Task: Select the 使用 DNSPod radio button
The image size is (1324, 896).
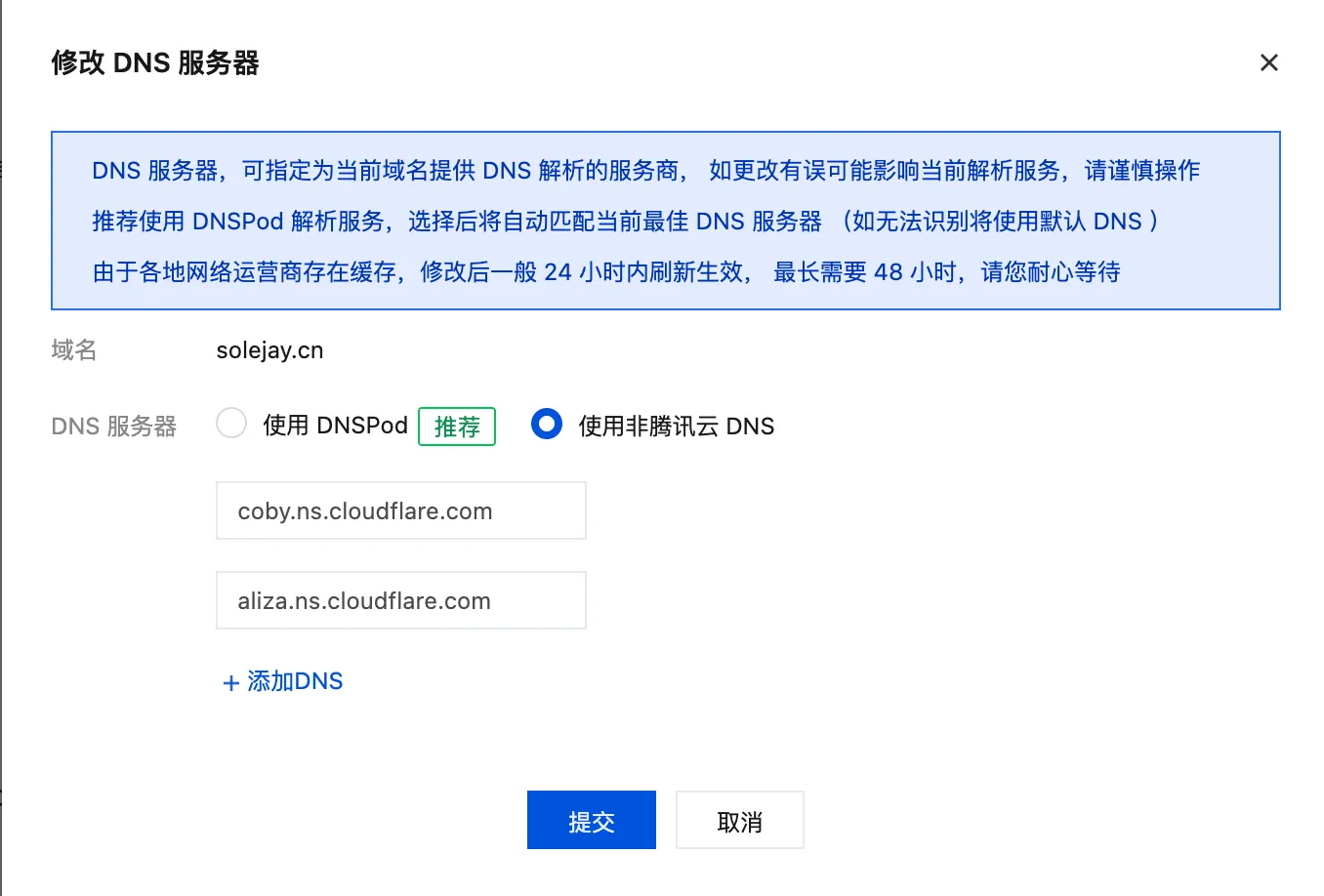Action: (x=231, y=424)
